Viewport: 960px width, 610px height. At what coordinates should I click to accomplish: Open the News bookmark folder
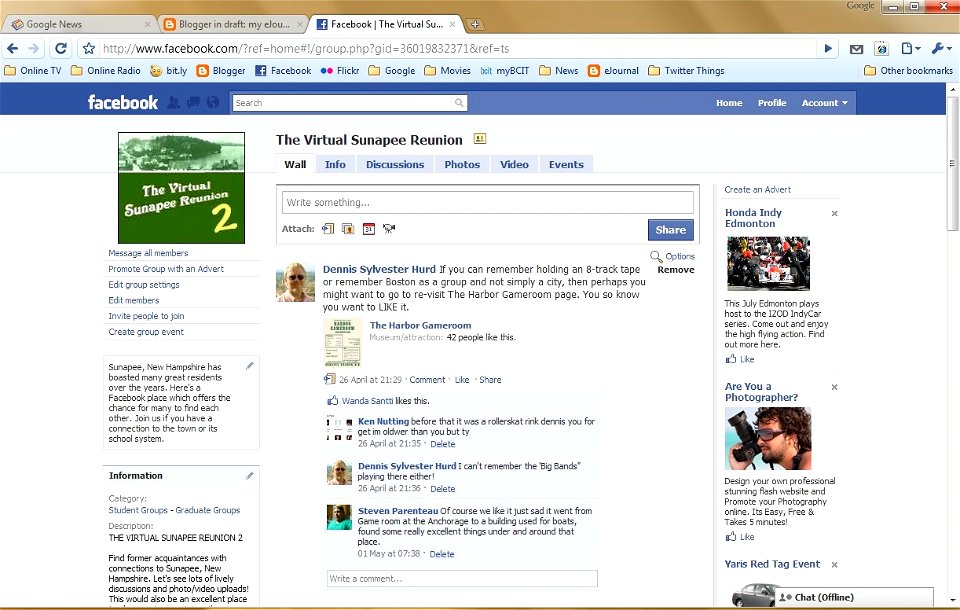(558, 70)
